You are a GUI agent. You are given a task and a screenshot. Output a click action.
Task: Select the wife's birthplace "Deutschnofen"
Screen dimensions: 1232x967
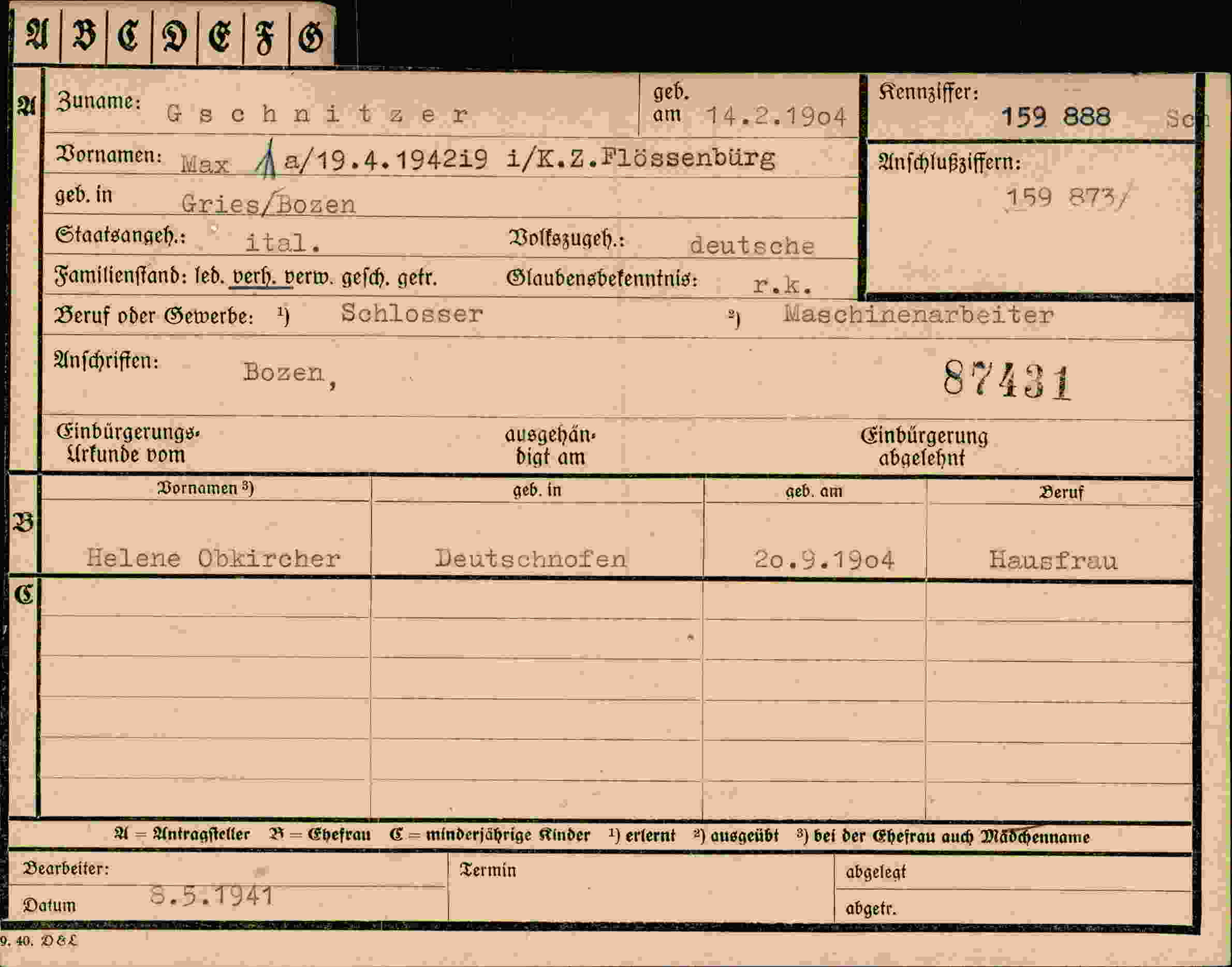[531, 559]
